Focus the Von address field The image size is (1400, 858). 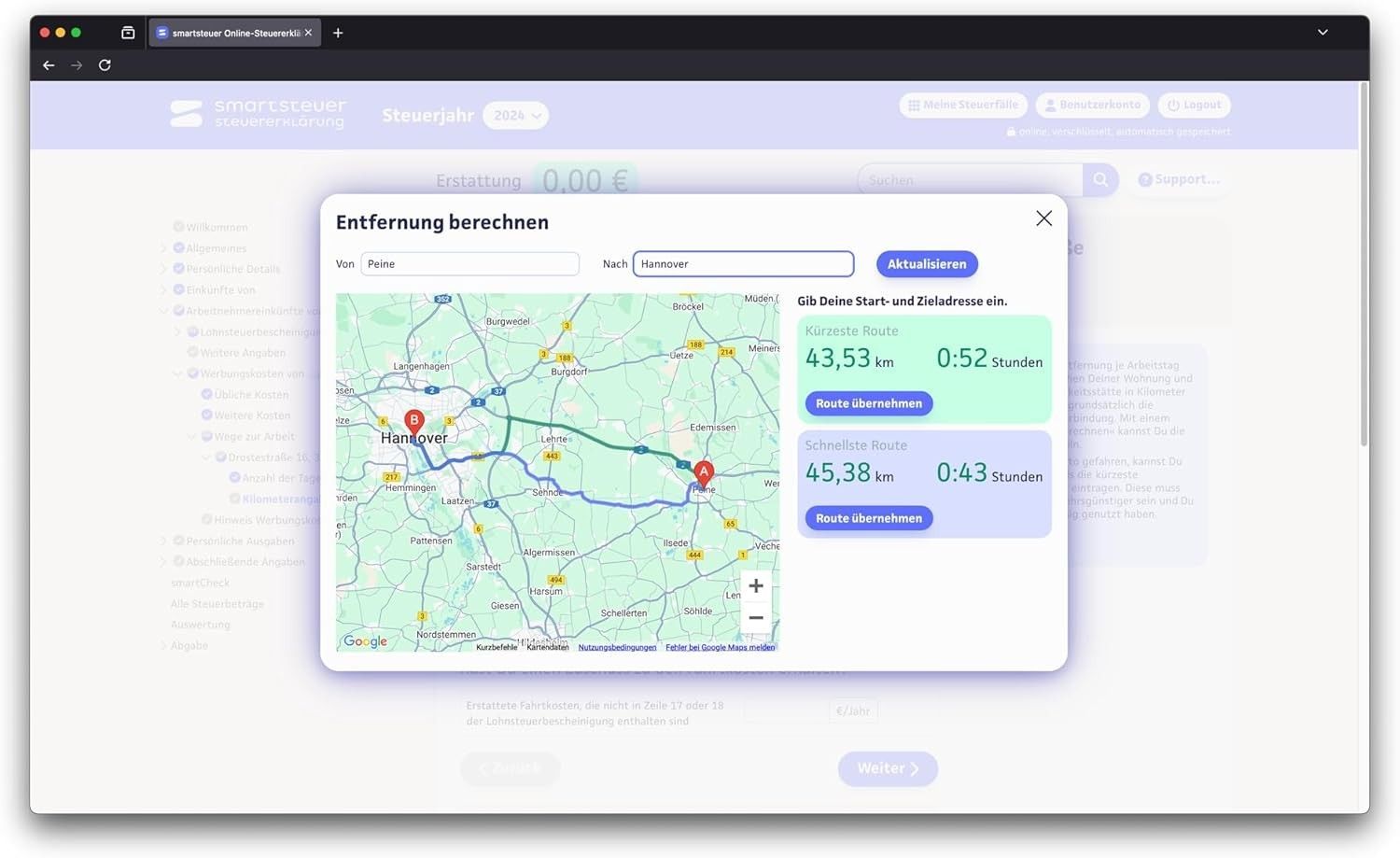469,264
